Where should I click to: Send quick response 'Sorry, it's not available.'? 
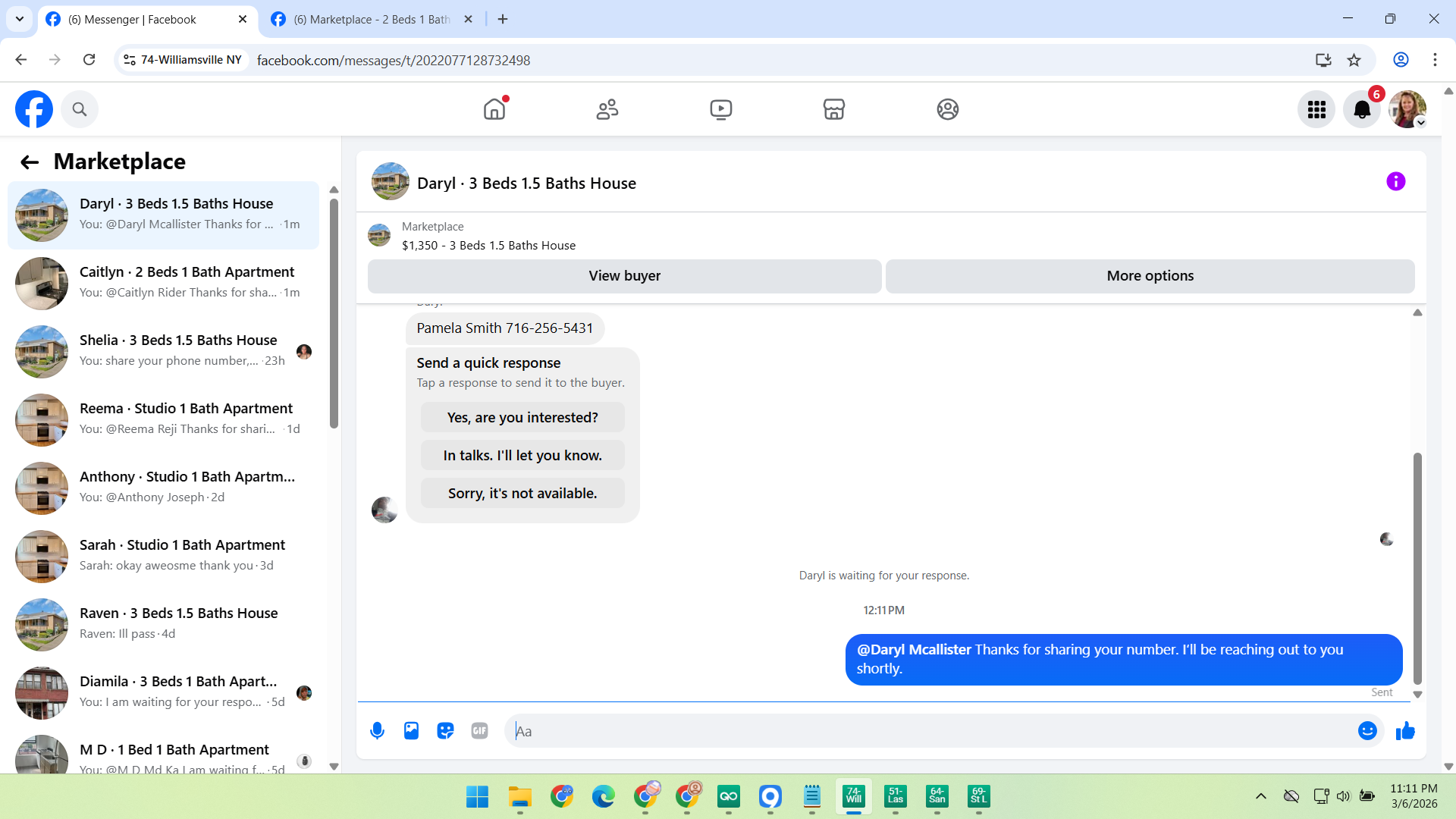(x=522, y=494)
